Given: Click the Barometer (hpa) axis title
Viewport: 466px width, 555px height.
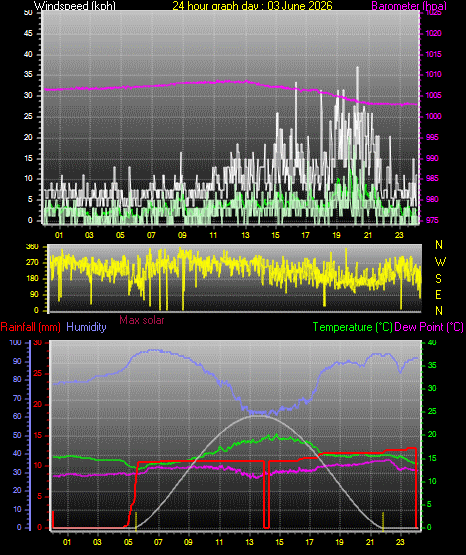Looking at the screenshot, I should (409, 5).
